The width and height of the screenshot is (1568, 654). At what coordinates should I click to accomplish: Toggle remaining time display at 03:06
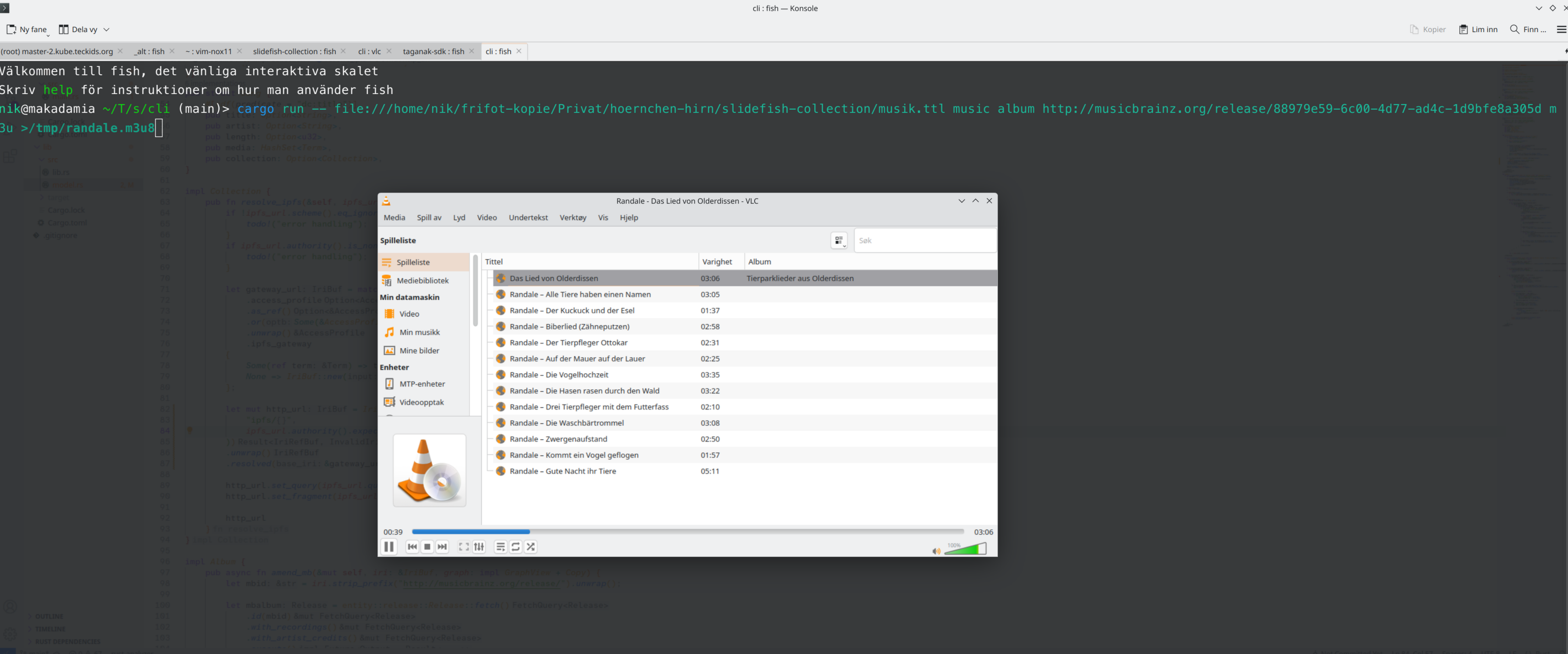[x=983, y=532]
